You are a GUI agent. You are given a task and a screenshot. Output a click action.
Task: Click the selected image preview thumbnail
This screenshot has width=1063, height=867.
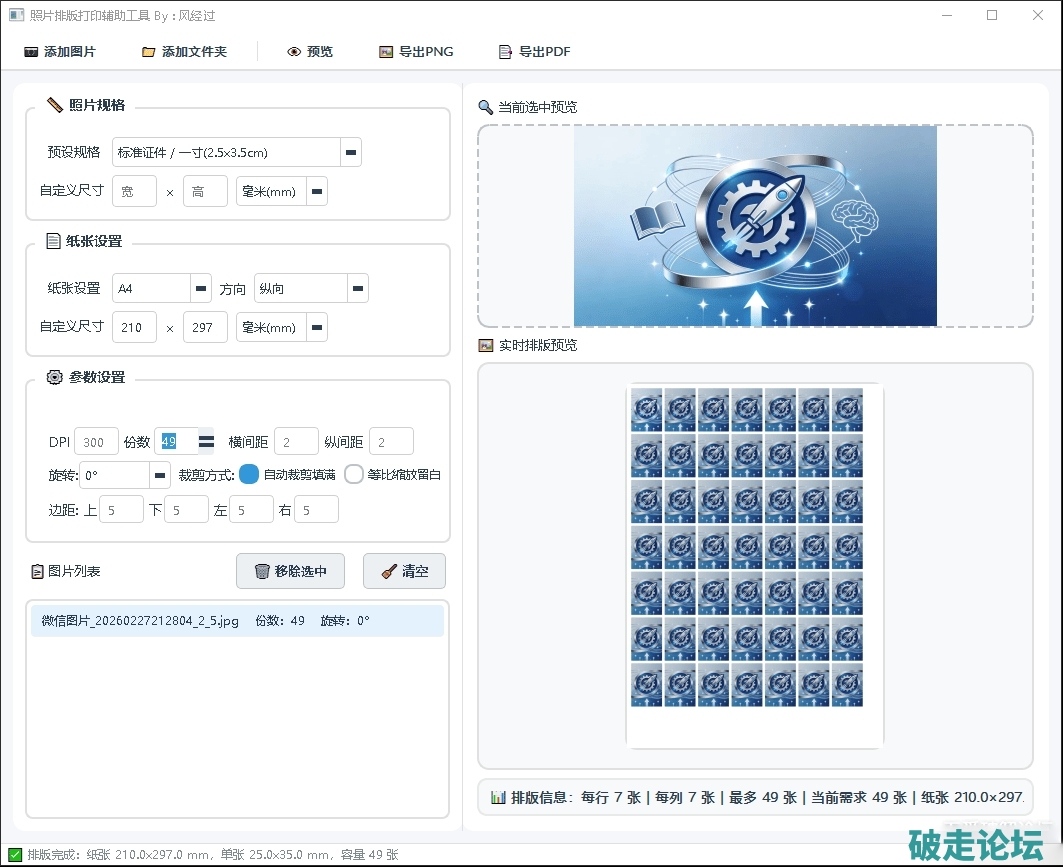[x=755, y=226]
